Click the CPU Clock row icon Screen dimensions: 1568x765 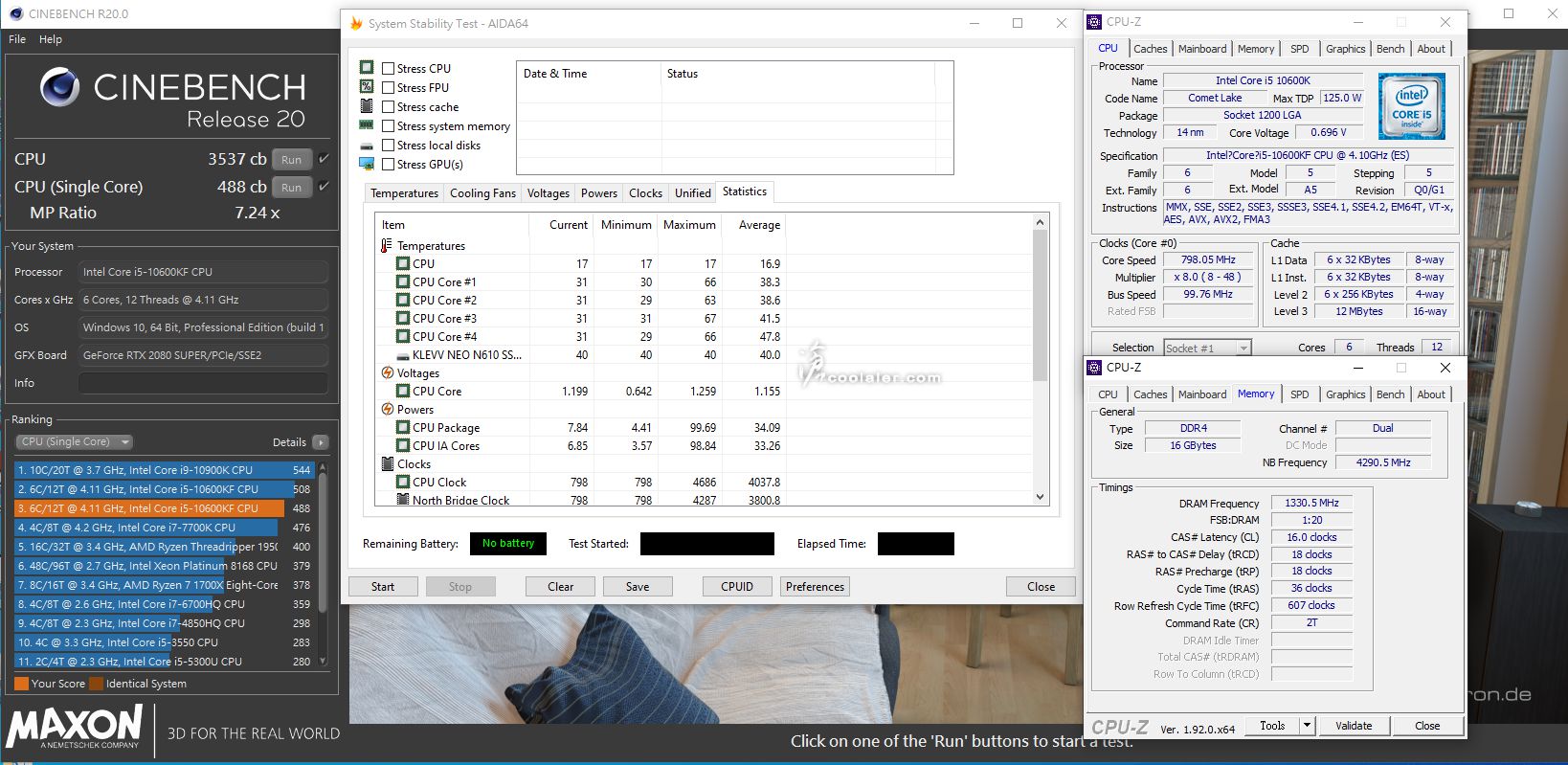(x=403, y=483)
